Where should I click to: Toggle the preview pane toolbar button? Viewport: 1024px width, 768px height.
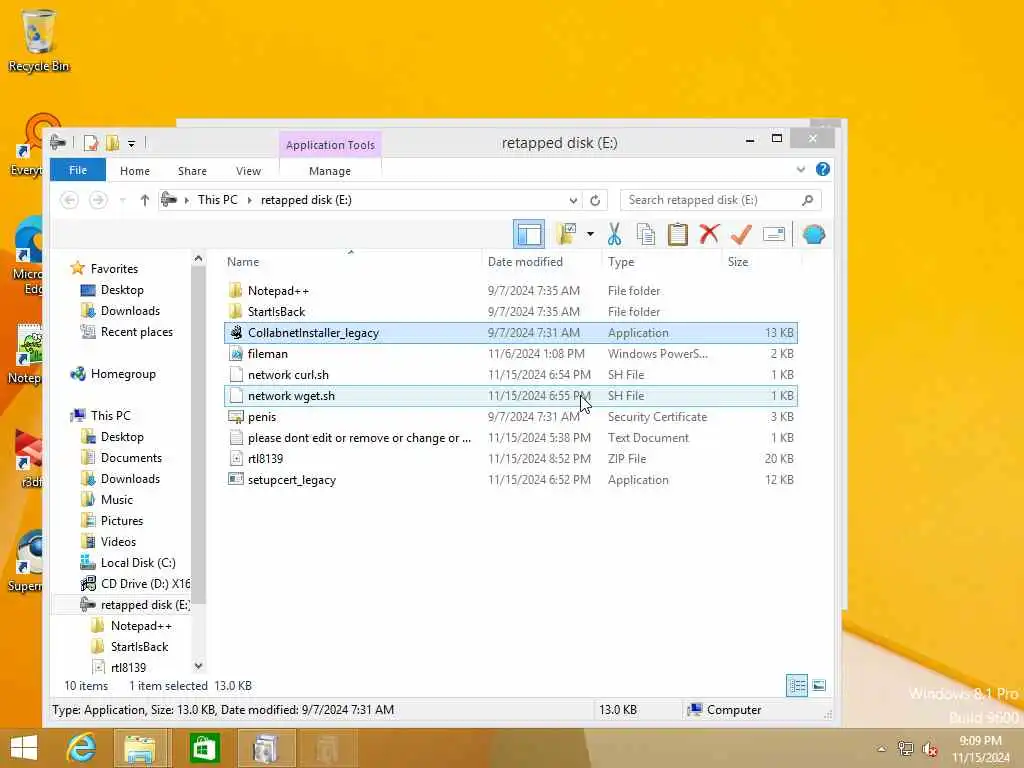(529, 234)
